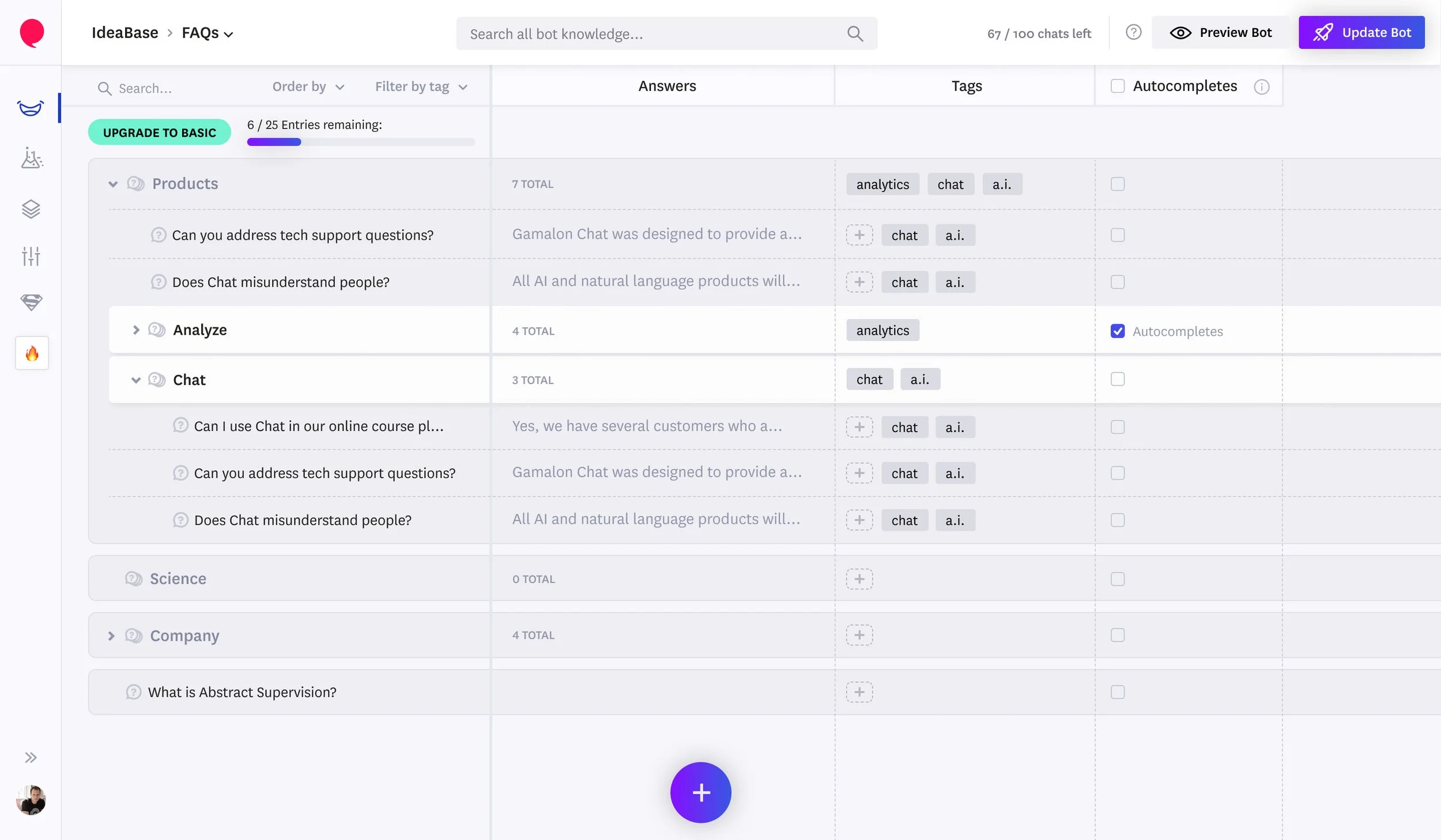Image resolution: width=1441 pixels, height=840 pixels.
Task: Check the Autocompletes header checkbox
Action: (1117, 86)
